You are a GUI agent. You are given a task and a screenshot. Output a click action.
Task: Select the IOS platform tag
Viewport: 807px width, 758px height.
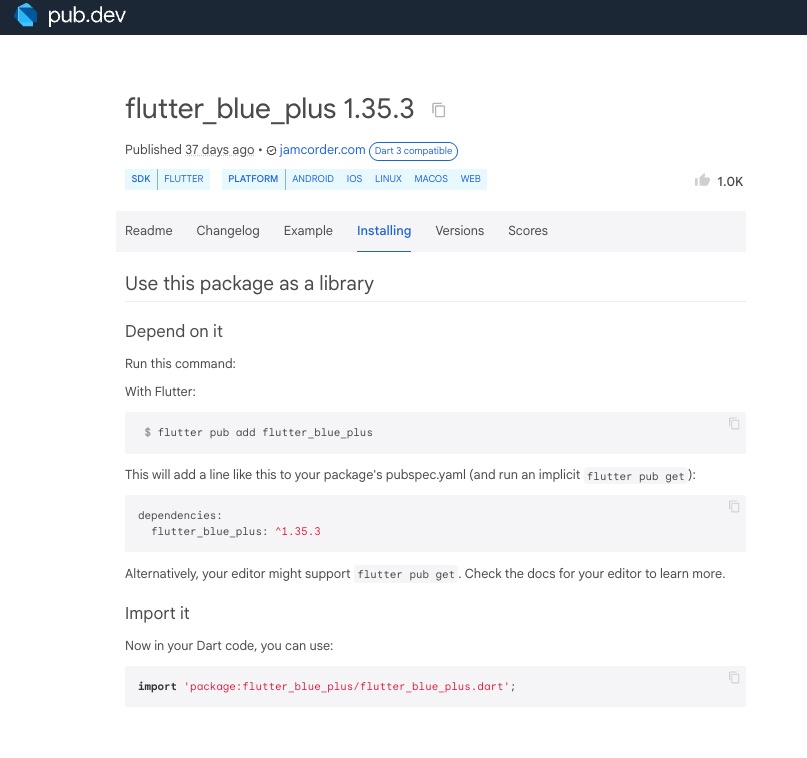click(x=354, y=179)
